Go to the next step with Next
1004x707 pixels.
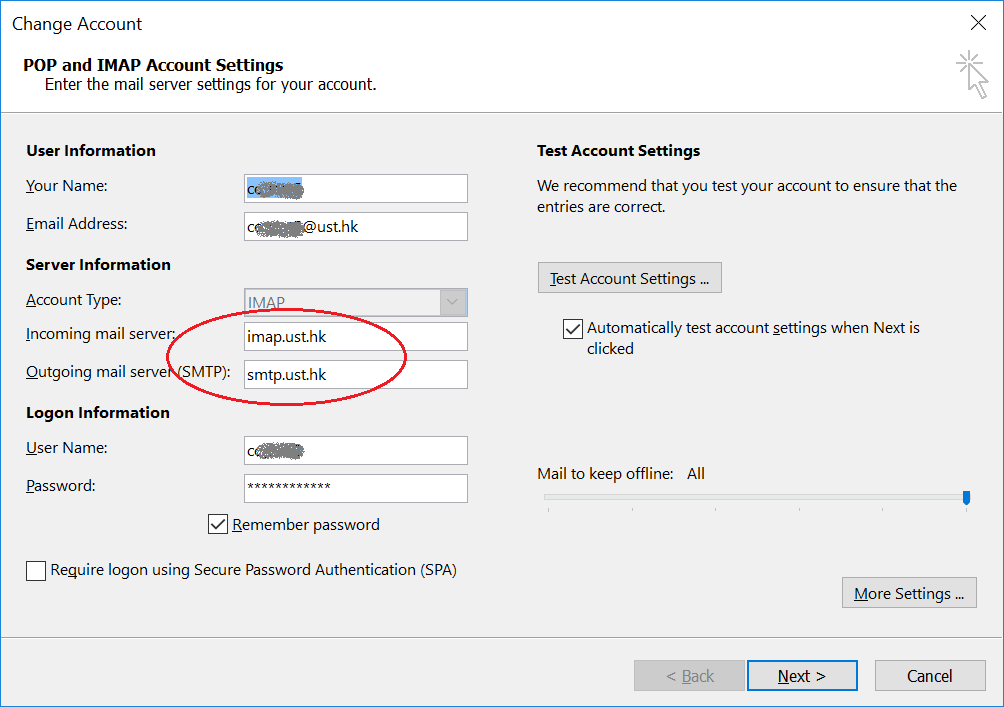click(x=801, y=676)
